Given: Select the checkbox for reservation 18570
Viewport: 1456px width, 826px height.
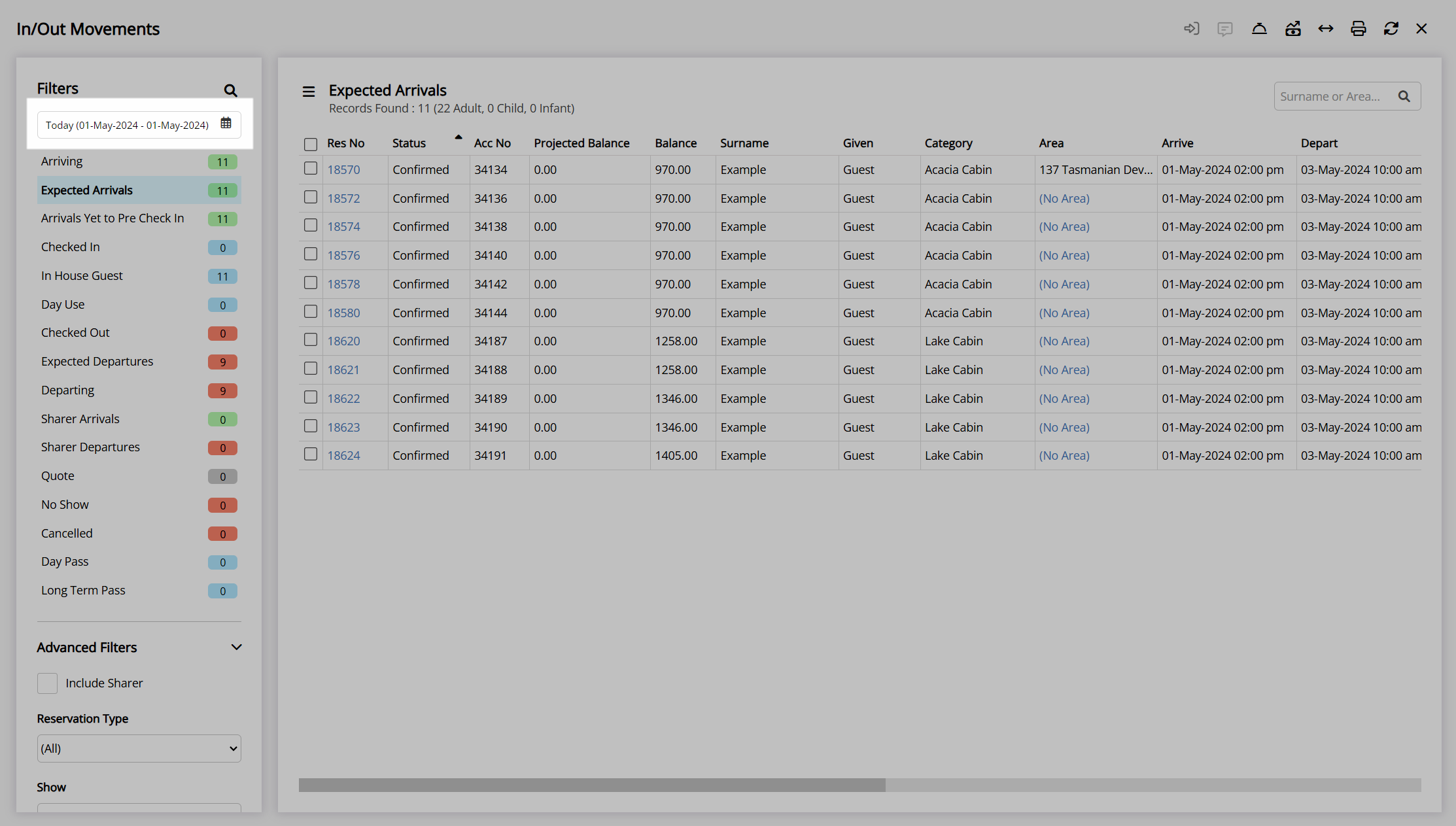Looking at the screenshot, I should 311,168.
